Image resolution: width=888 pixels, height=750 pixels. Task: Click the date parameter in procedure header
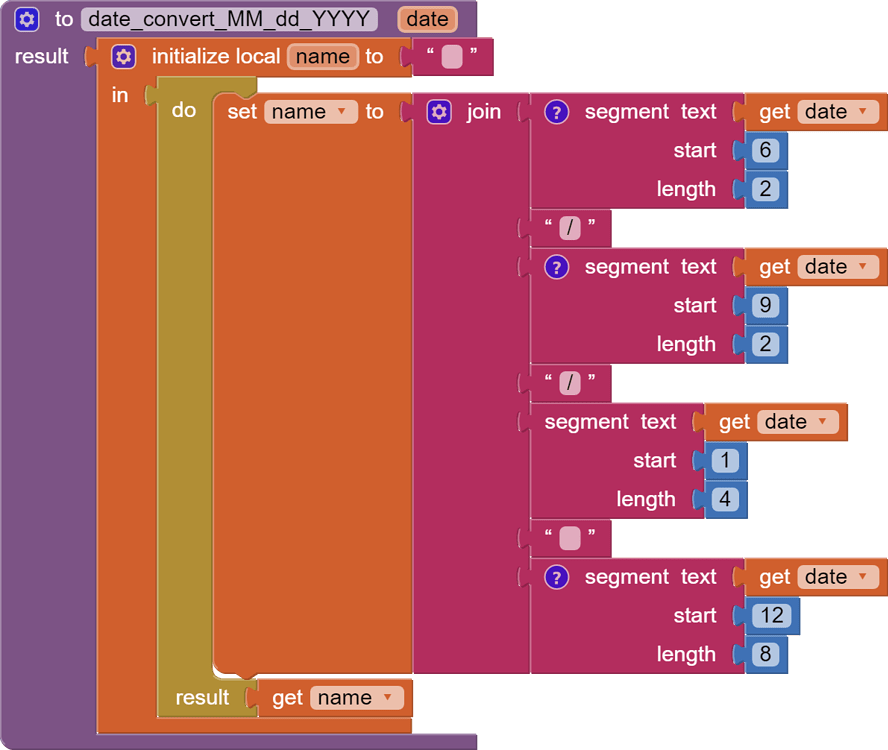click(x=427, y=19)
